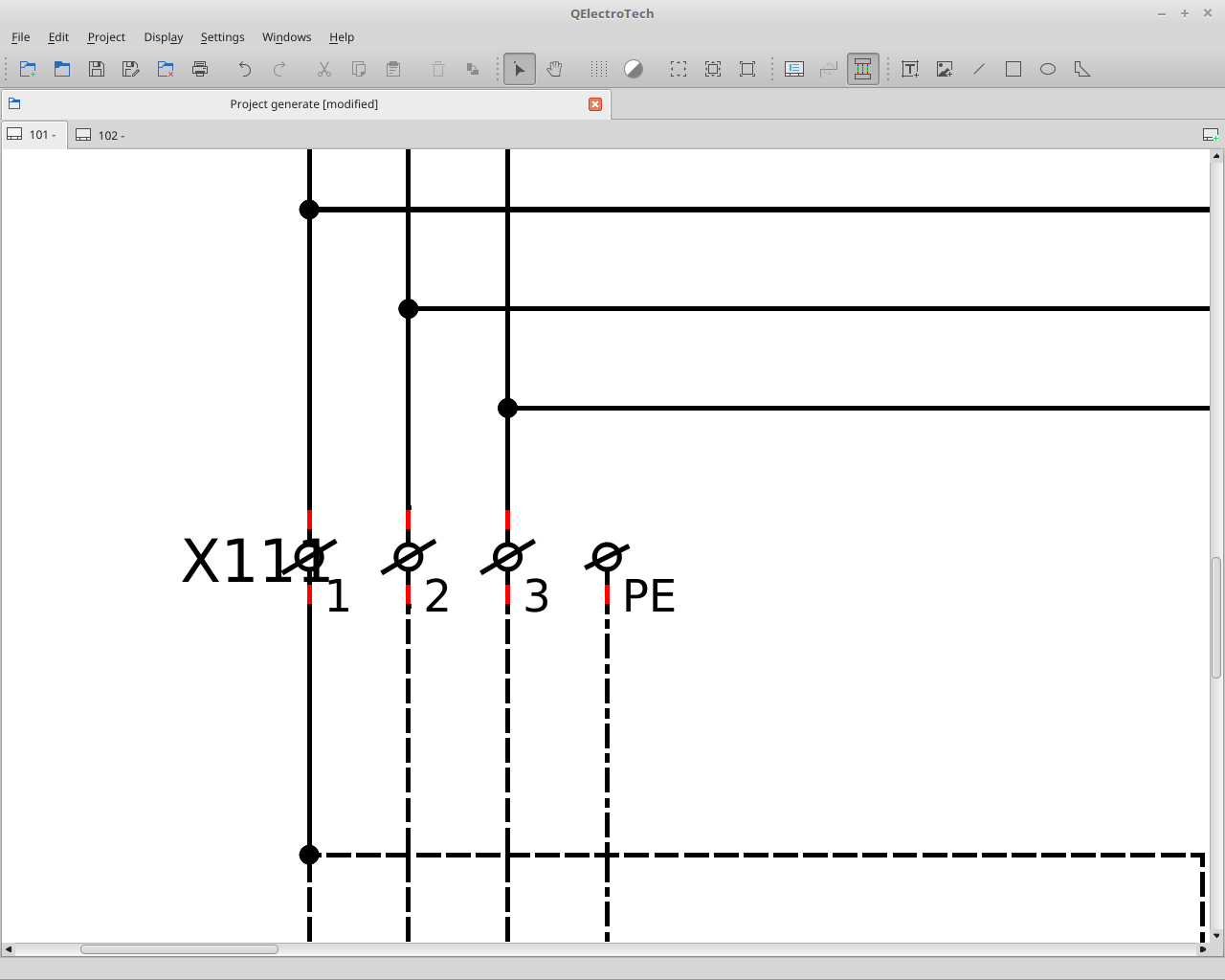Disable automatic conductor creation
Viewport: 1225px width, 980px height.
[862, 69]
